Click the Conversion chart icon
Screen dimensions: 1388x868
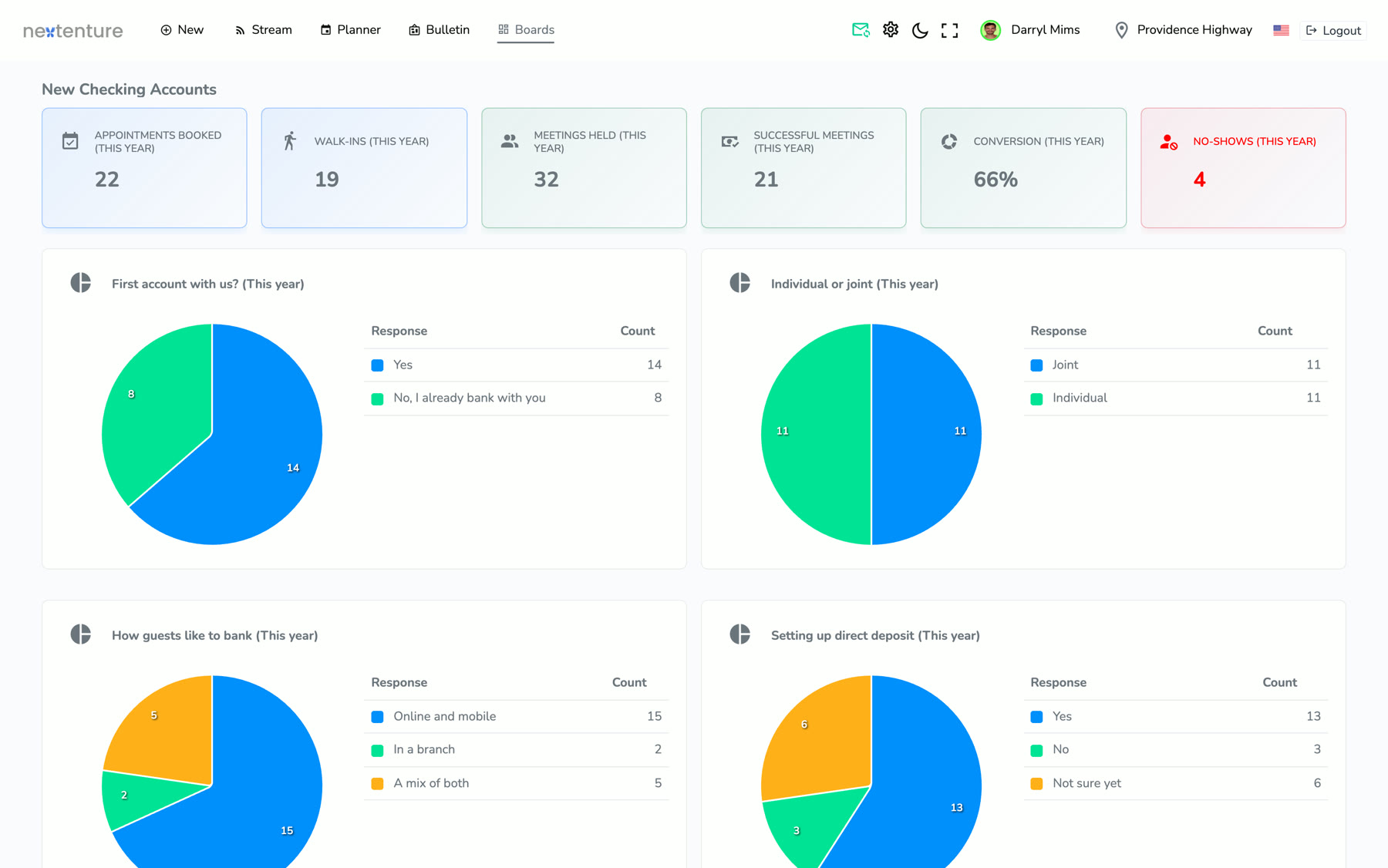coord(949,141)
